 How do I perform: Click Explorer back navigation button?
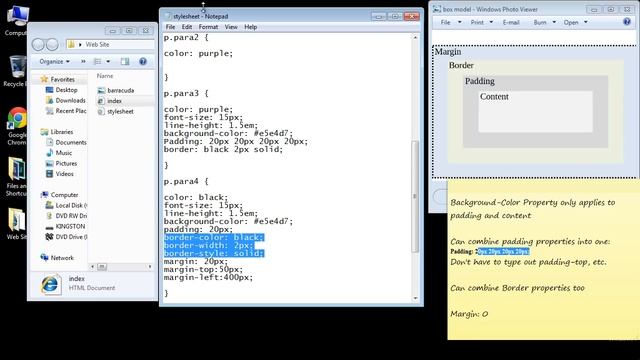pos(38,44)
